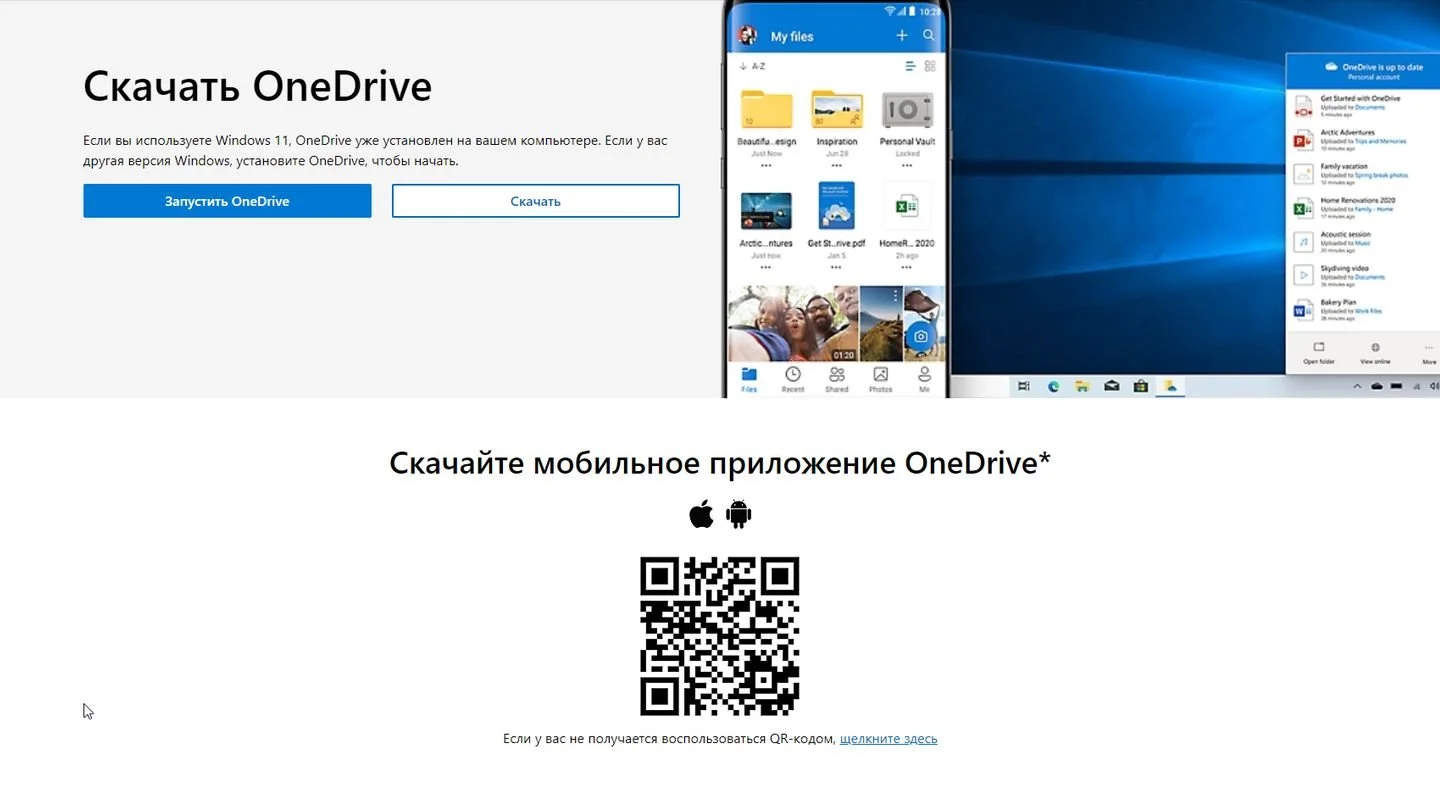Click Open folder in OneDrive flyout
Screen dimensions: 1440x810
tap(1318, 353)
